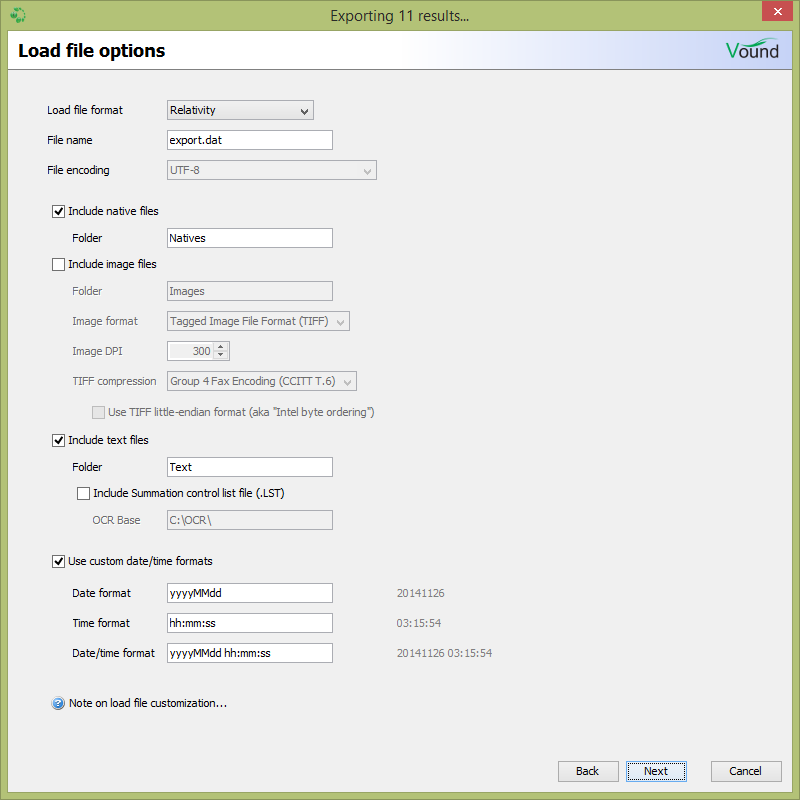Select the export.dat file name field
800x800 pixels.
coord(249,140)
